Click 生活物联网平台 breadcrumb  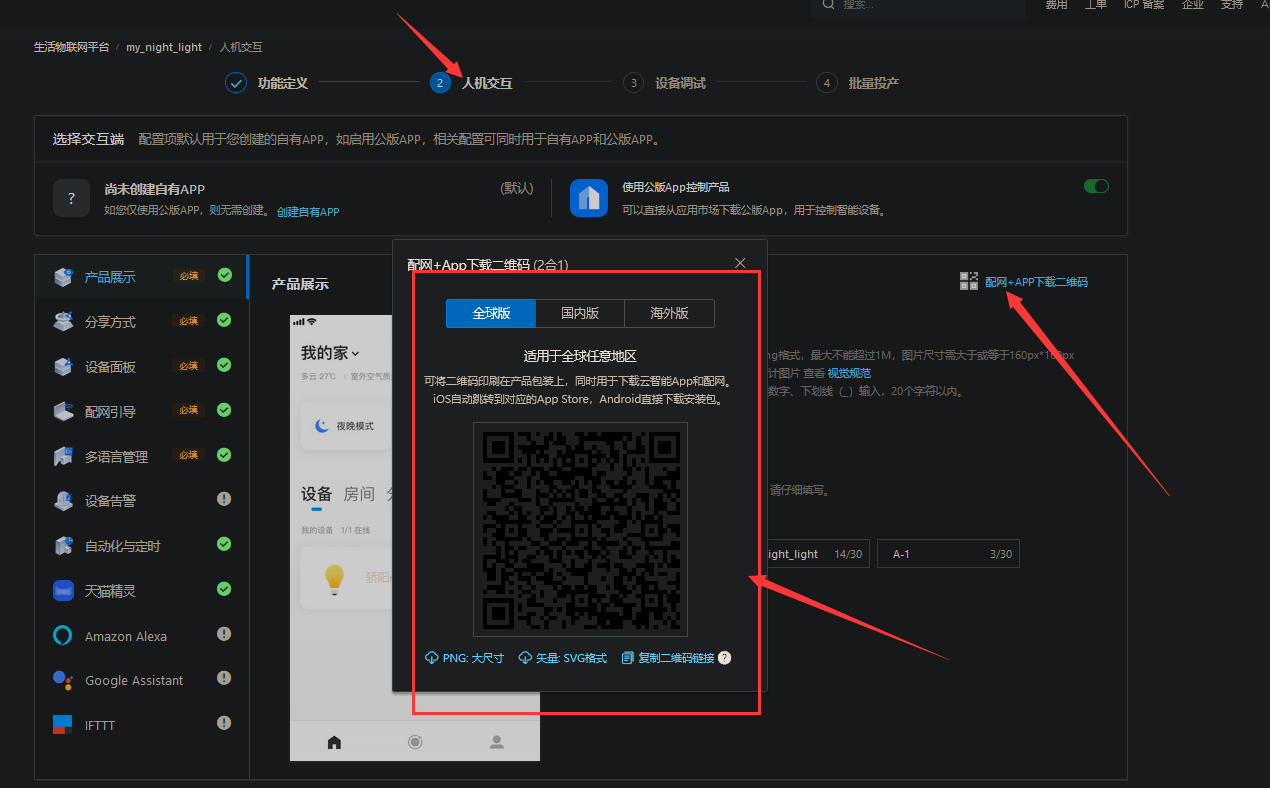tap(71, 47)
